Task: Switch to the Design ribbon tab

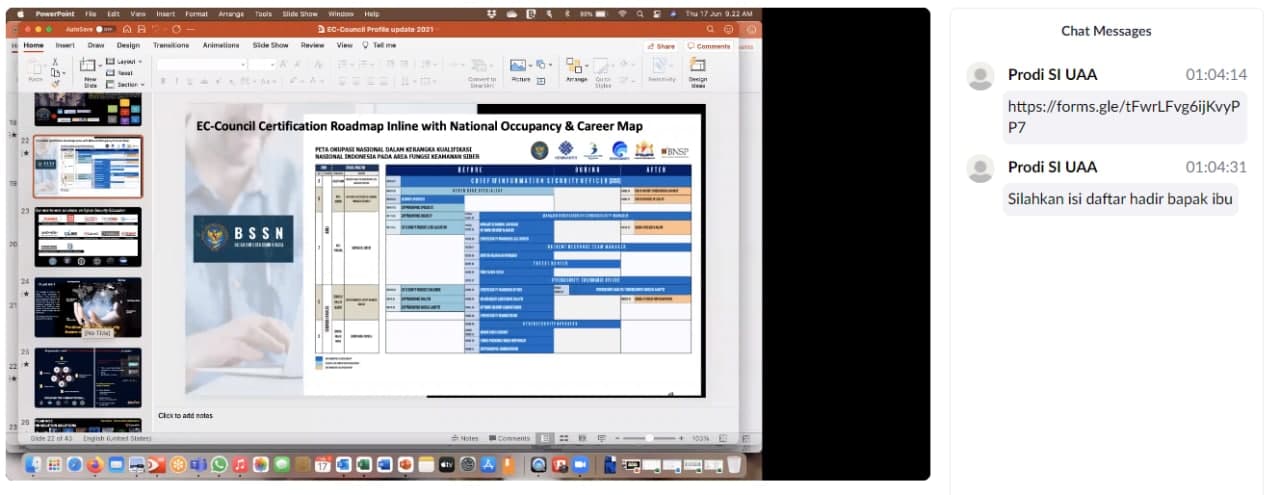Action: coord(128,45)
